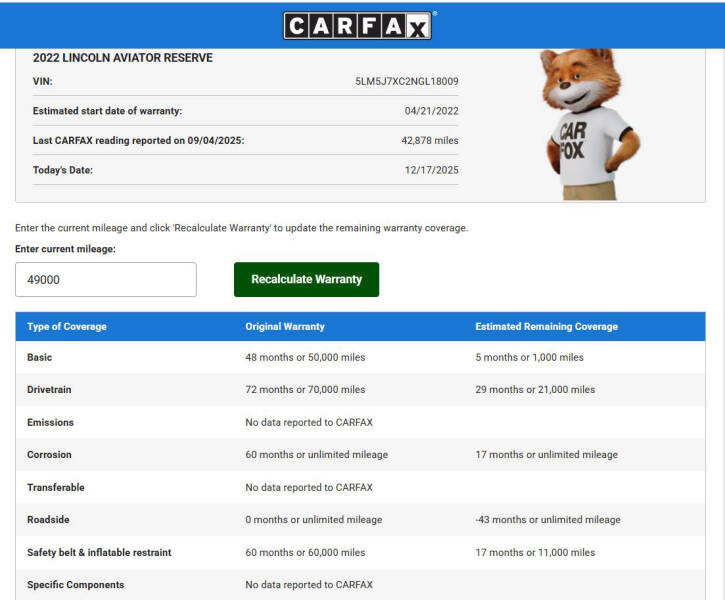Click the Estimated Remaining Coverage column header
Screen dimensions: 725x600
(546, 327)
